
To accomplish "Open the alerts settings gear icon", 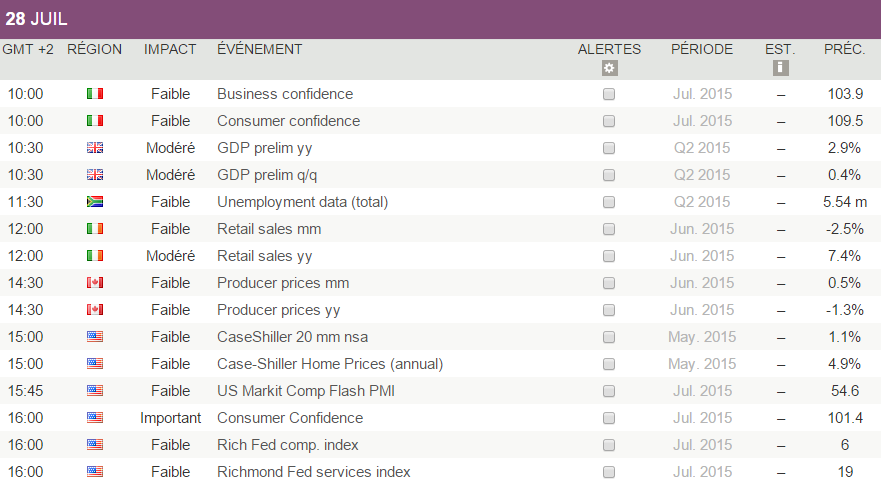I will [x=609, y=68].
